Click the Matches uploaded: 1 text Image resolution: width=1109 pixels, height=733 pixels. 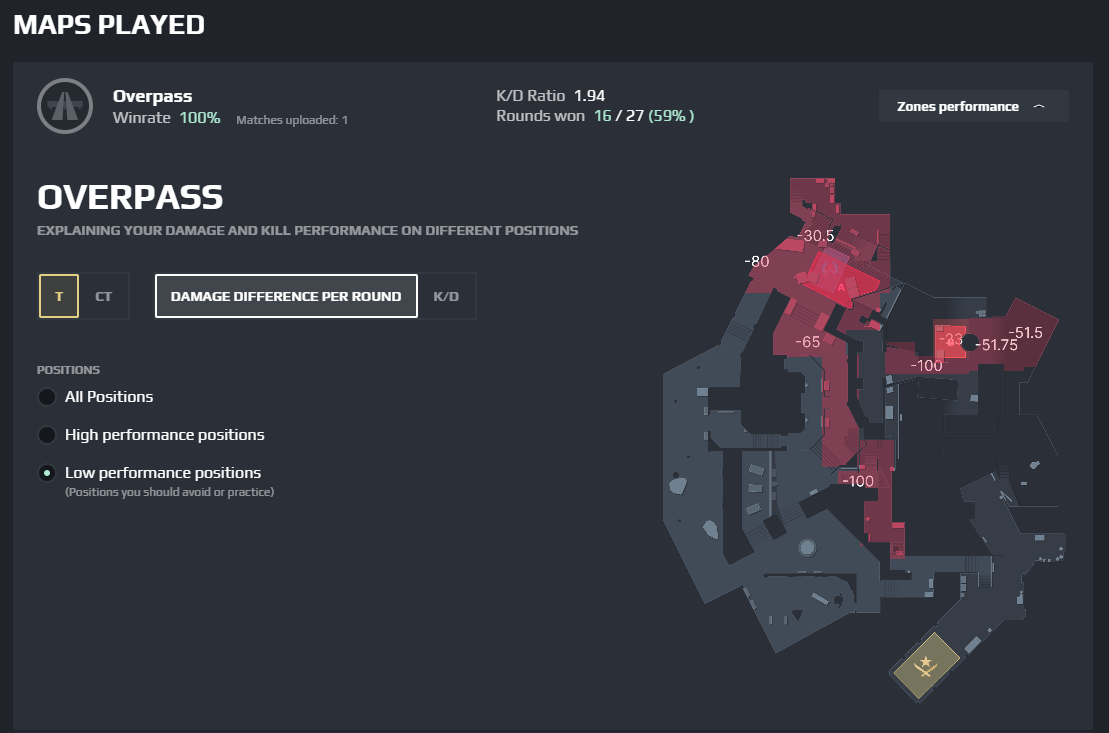(x=292, y=120)
